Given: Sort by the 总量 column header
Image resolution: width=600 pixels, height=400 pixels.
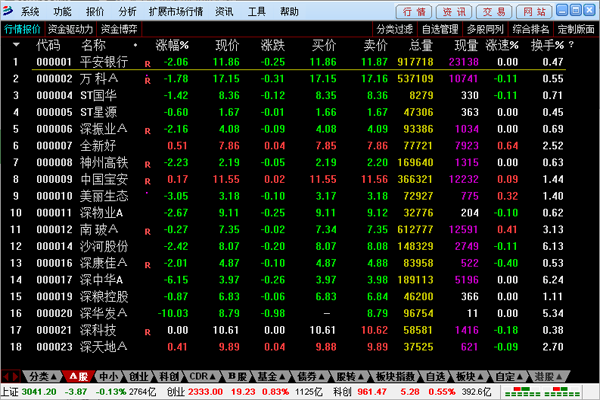Looking at the screenshot, I should (x=421, y=45).
